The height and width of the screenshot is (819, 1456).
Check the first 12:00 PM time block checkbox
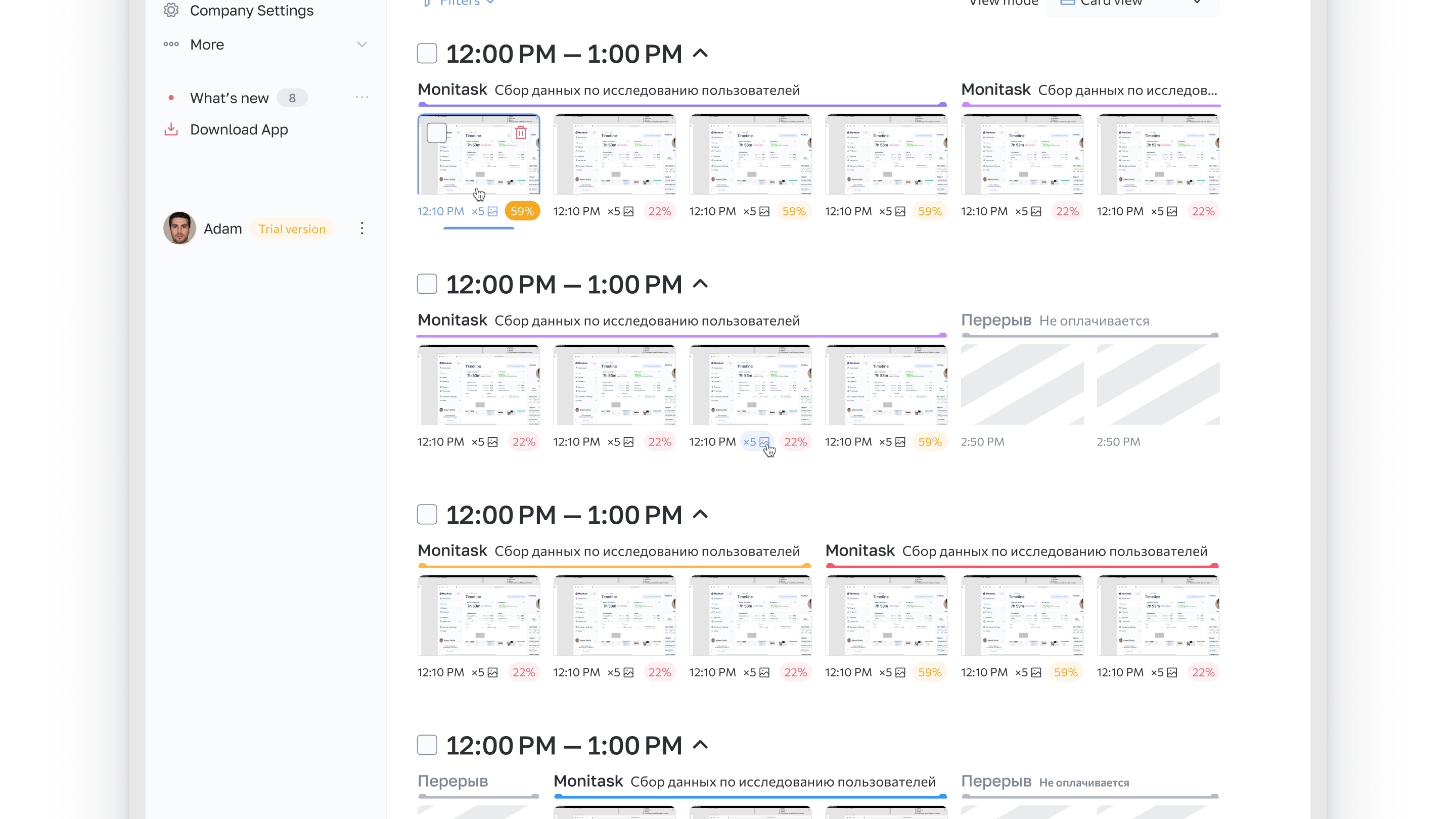(x=427, y=53)
